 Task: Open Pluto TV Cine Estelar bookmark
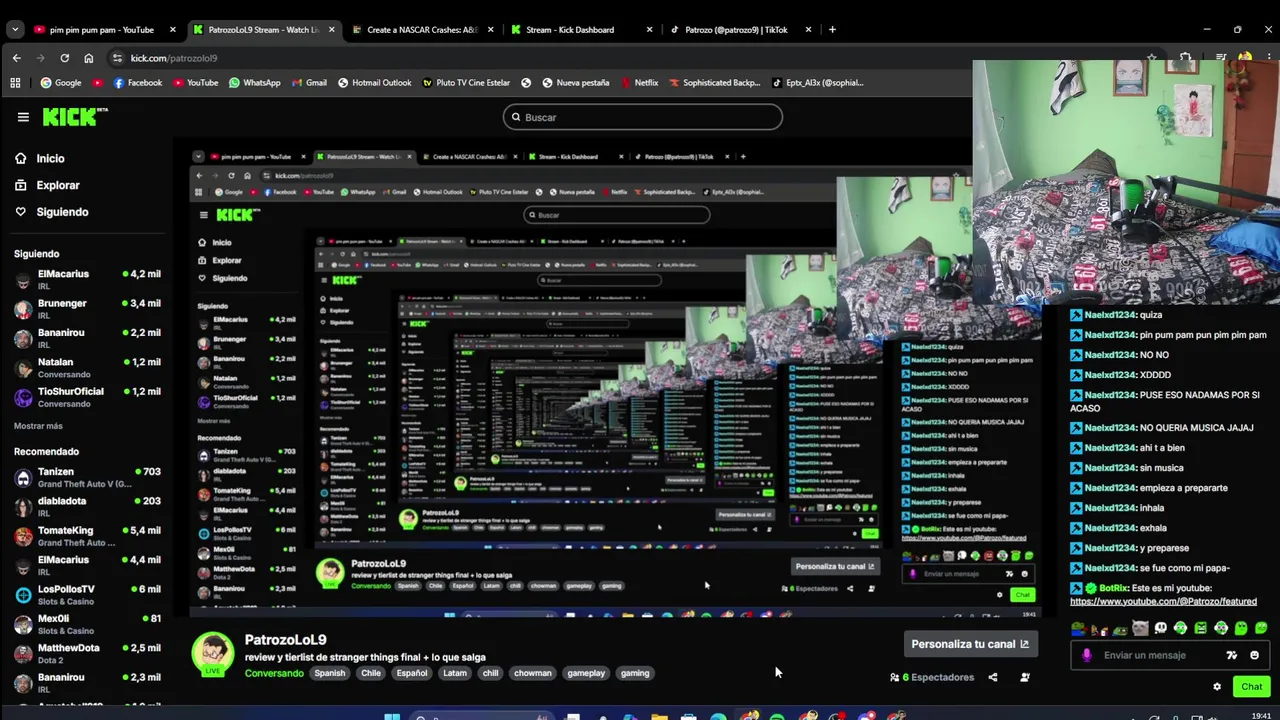tap(466, 83)
